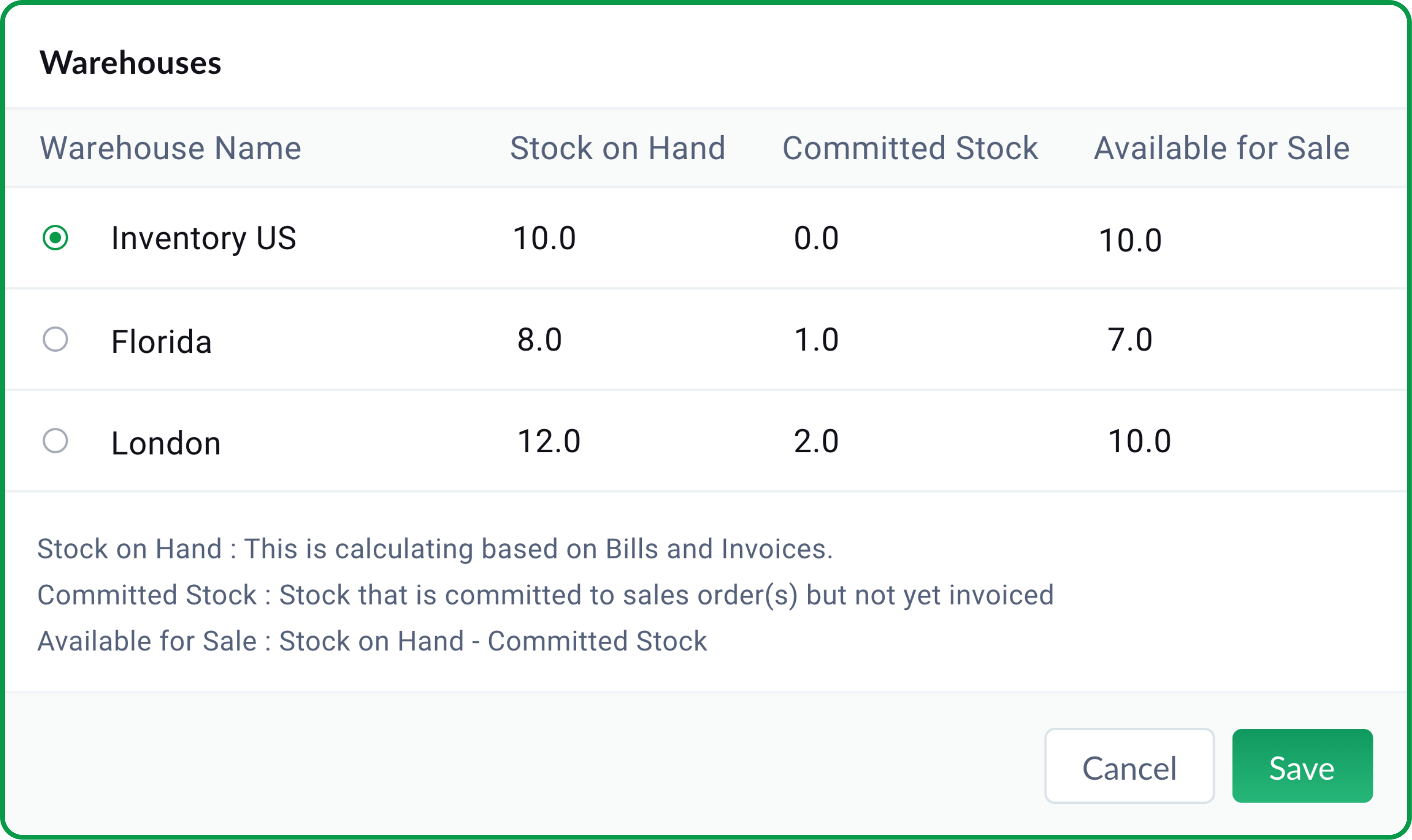
Task: Select the Florida warehouse radio button
Action: [56, 340]
